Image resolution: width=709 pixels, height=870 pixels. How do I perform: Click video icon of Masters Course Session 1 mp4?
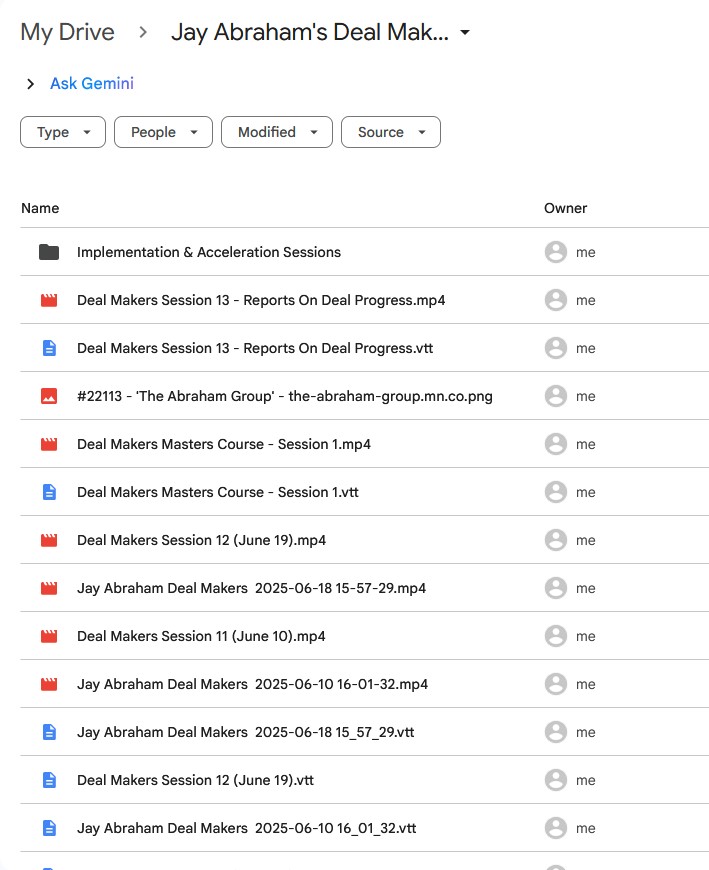click(49, 444)
